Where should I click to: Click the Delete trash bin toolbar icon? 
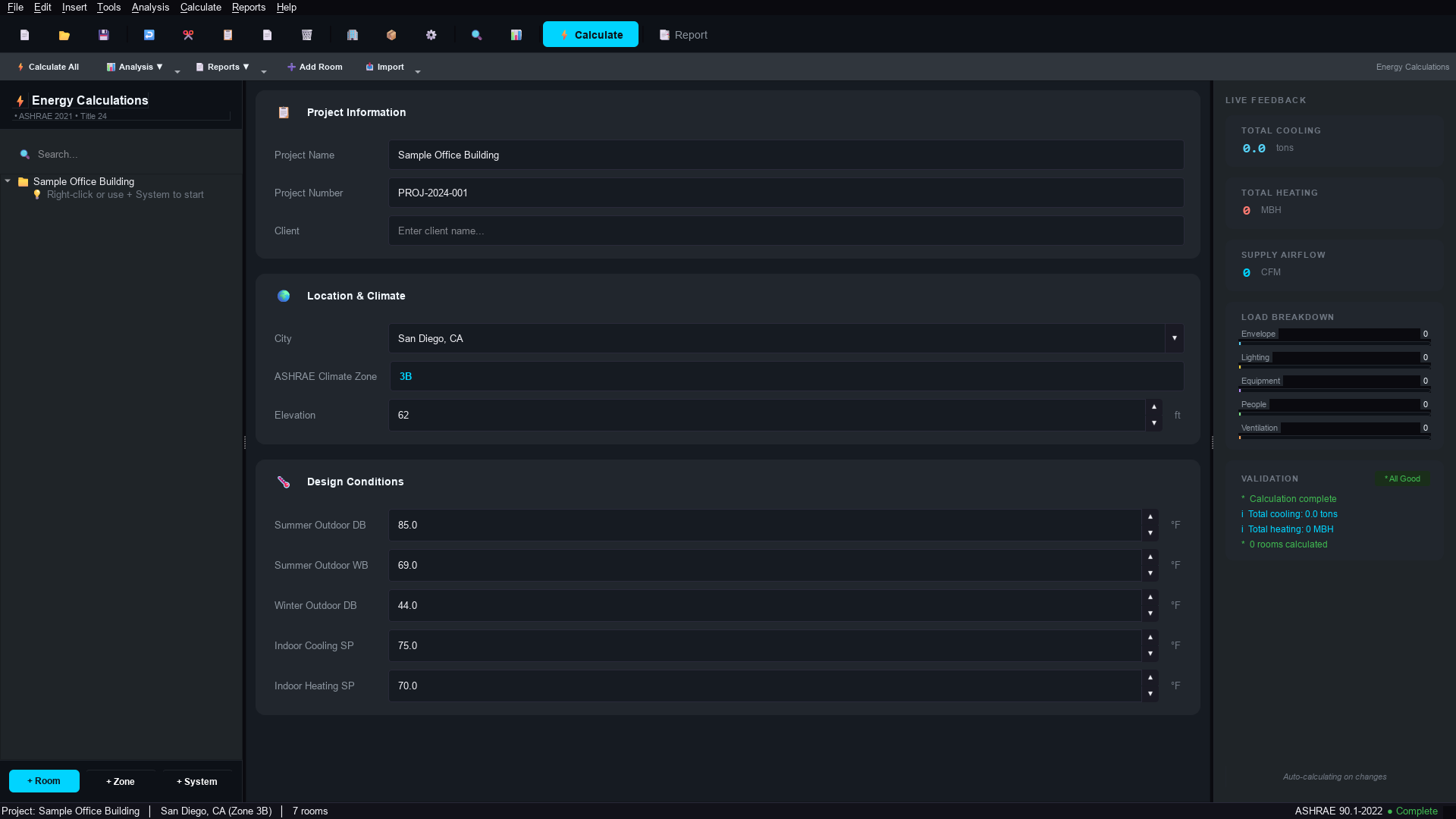pyautogui.click(x=306, y=35)
